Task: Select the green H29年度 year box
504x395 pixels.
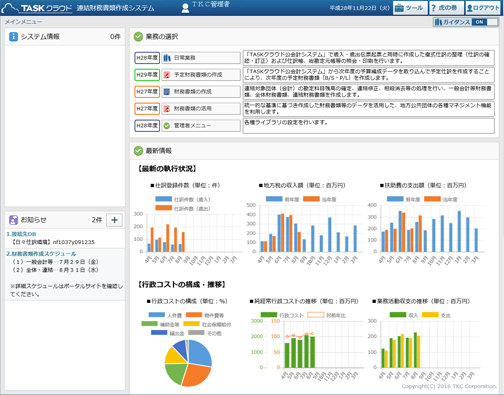Action: [x=147, y=75]
